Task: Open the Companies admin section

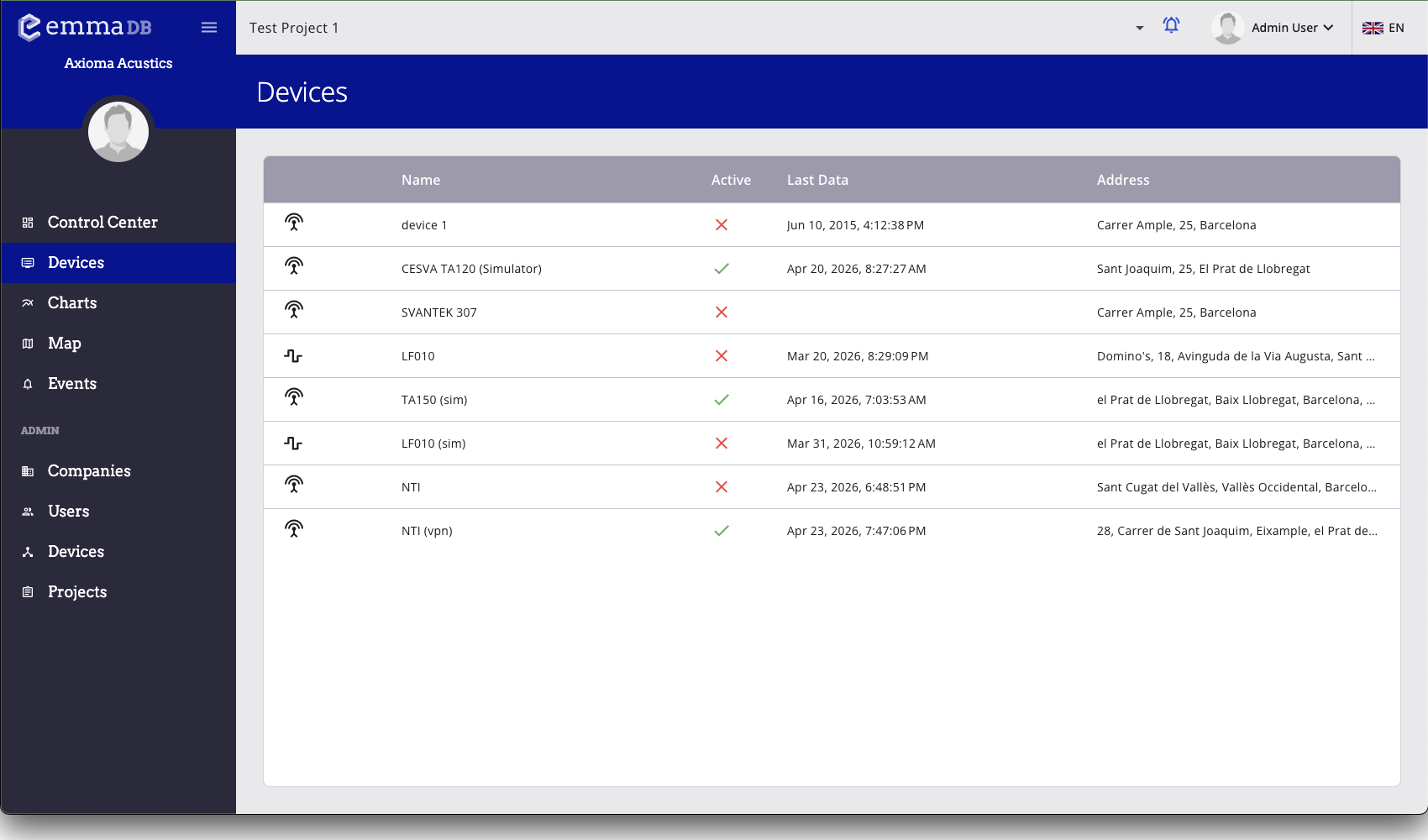Action: point(89,470)
